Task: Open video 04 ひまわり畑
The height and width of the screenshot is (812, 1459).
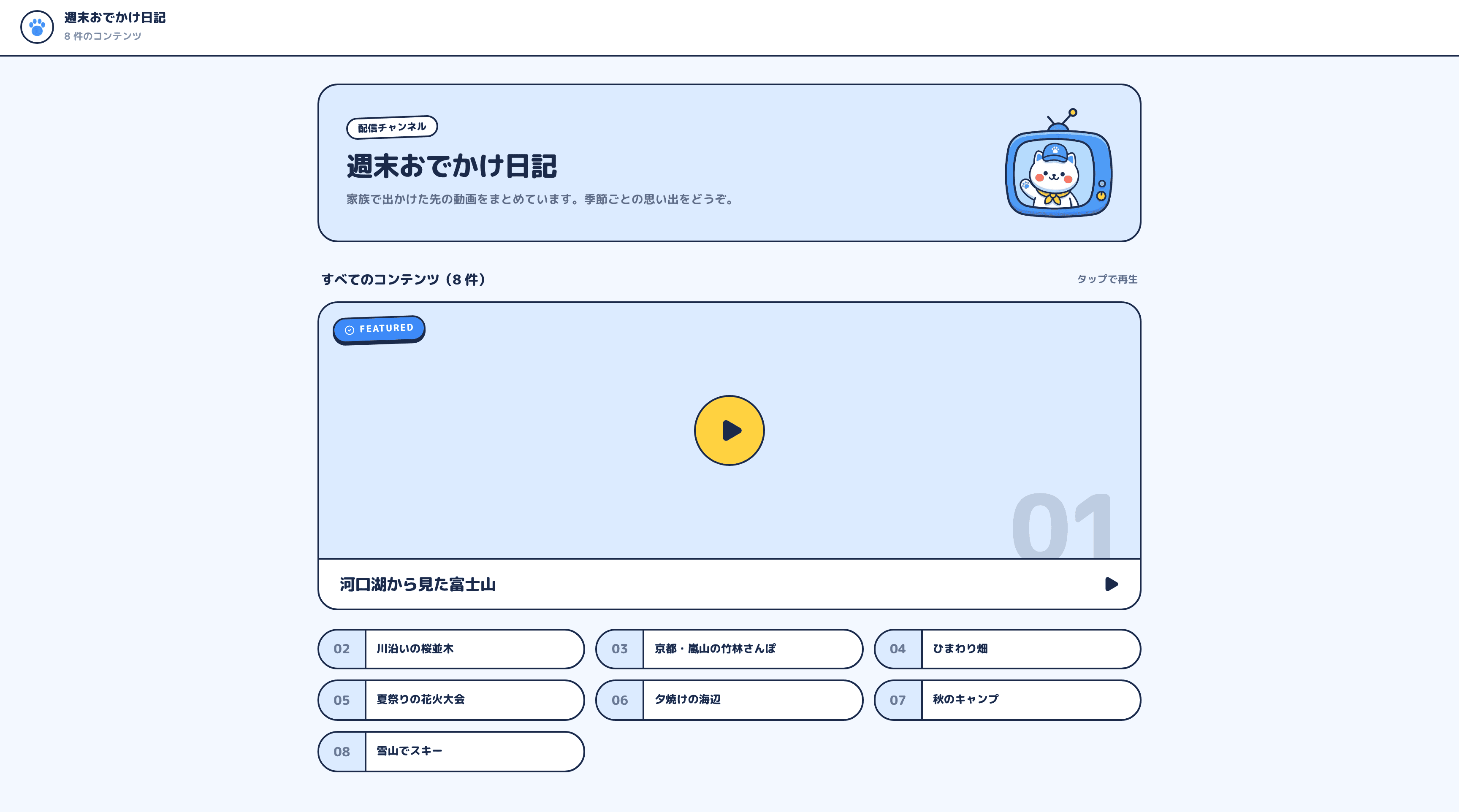Action: [x=1007, y=649]
